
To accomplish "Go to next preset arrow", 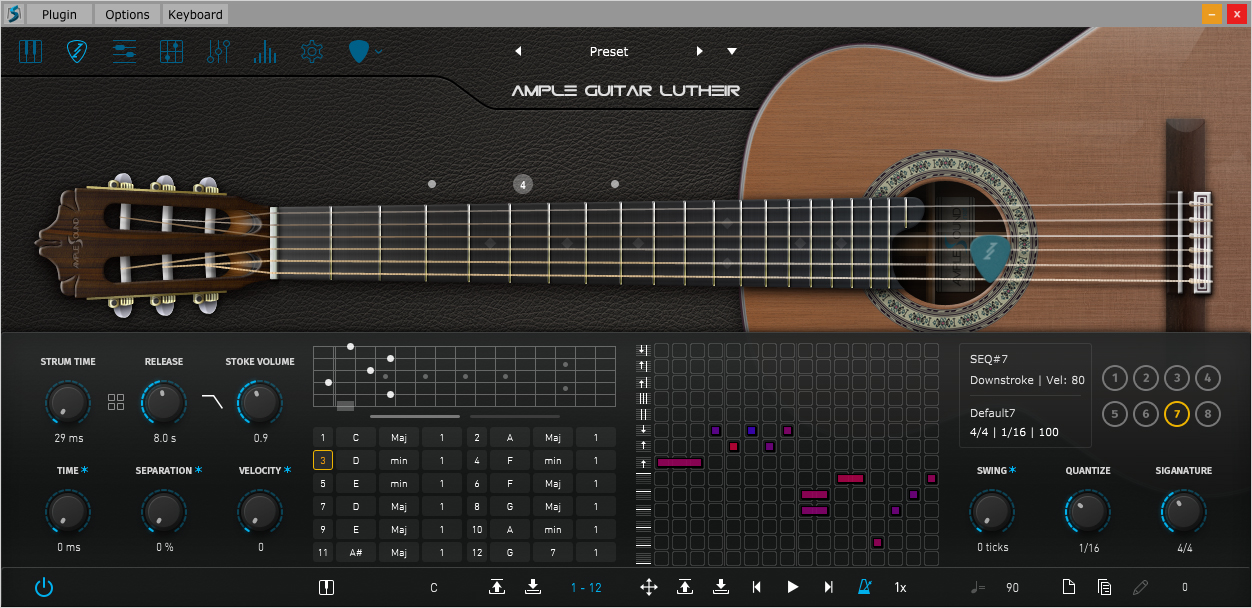I will click(x=700, y=51).
